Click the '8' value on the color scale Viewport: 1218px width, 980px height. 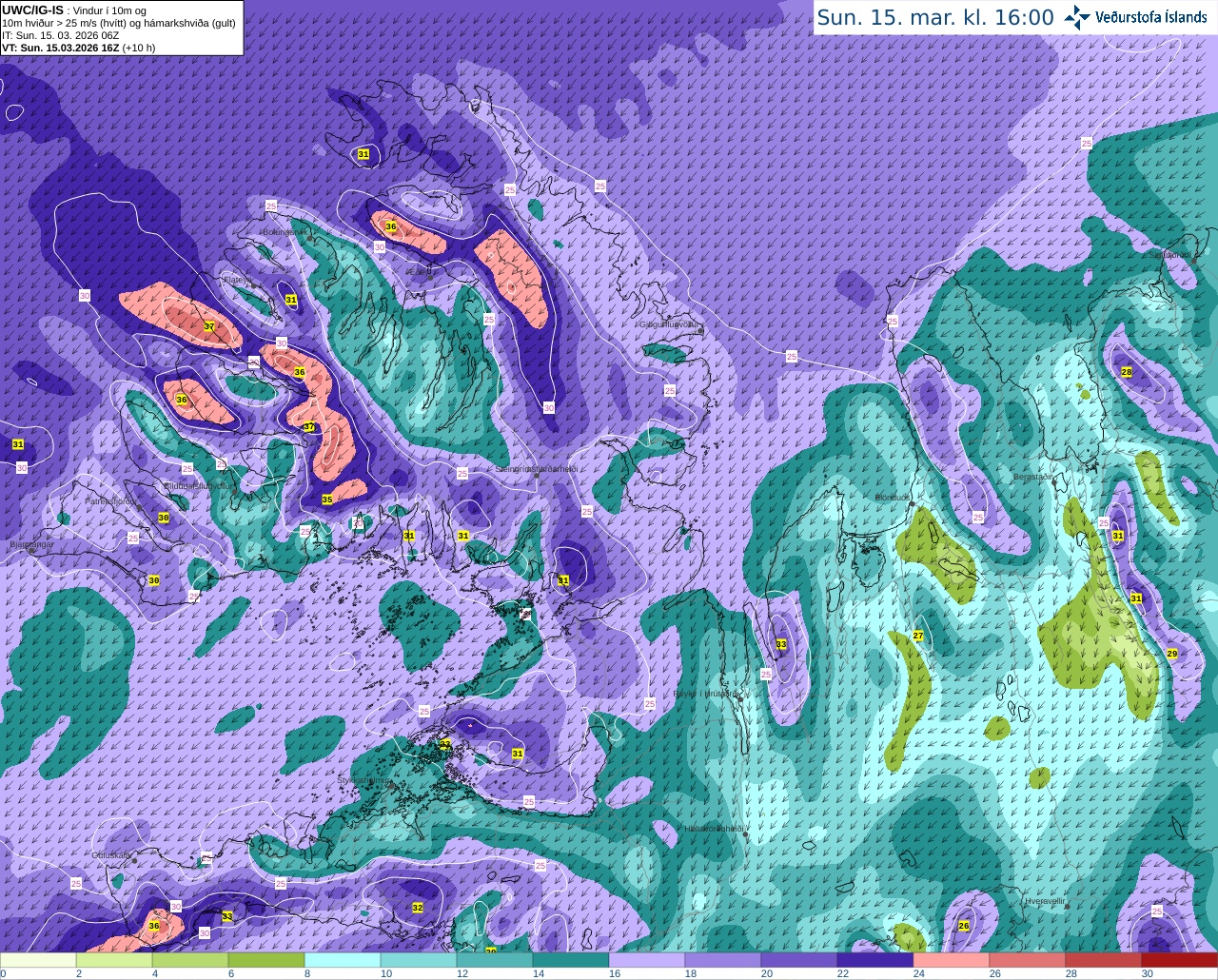(307, 973)
